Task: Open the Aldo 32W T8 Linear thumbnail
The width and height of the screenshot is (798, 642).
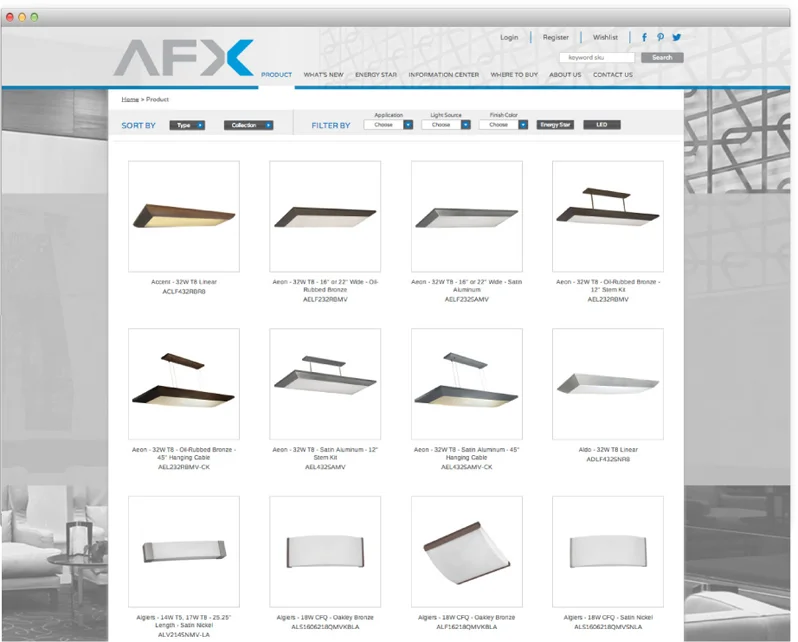Action: [608, 384]
